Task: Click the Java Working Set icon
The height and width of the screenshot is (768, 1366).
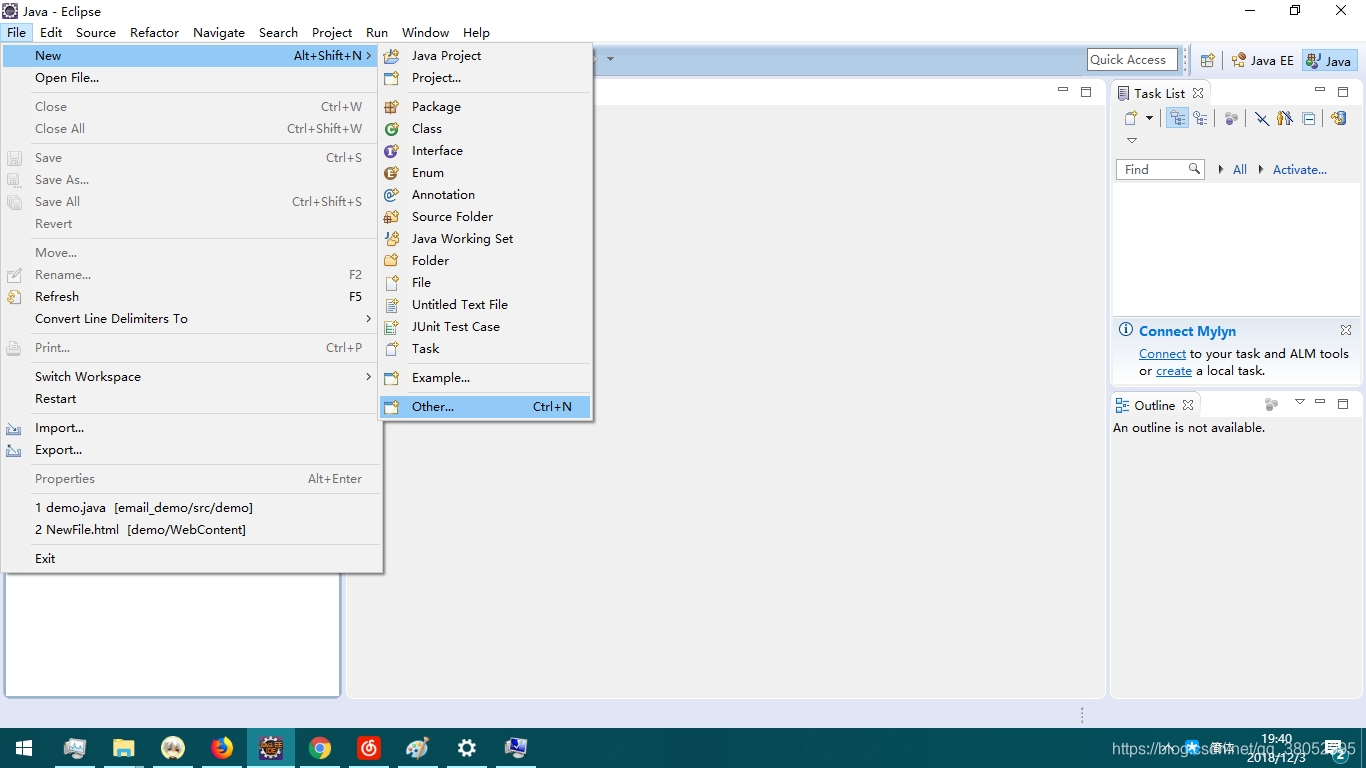Action: (x=392, y=239)
